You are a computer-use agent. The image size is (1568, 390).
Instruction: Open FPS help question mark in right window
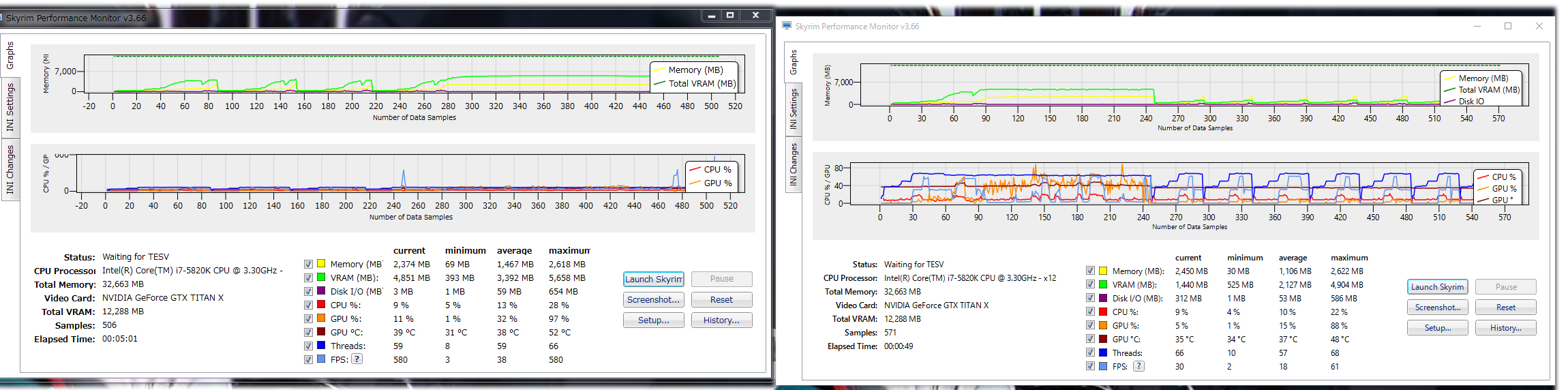click(1139, 366)
